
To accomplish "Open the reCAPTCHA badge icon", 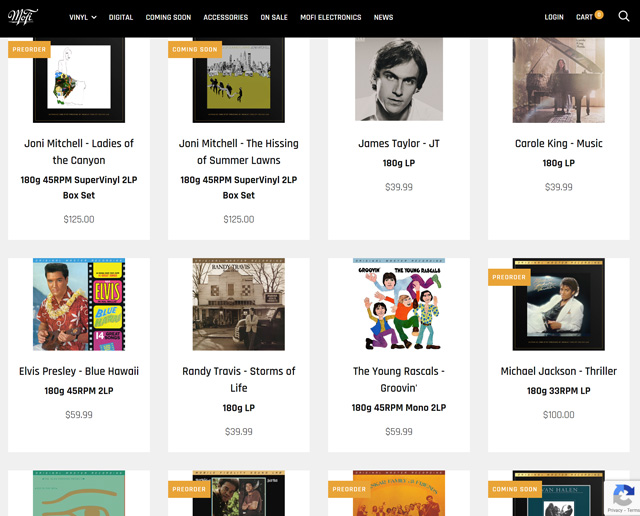I will point(622,497).
